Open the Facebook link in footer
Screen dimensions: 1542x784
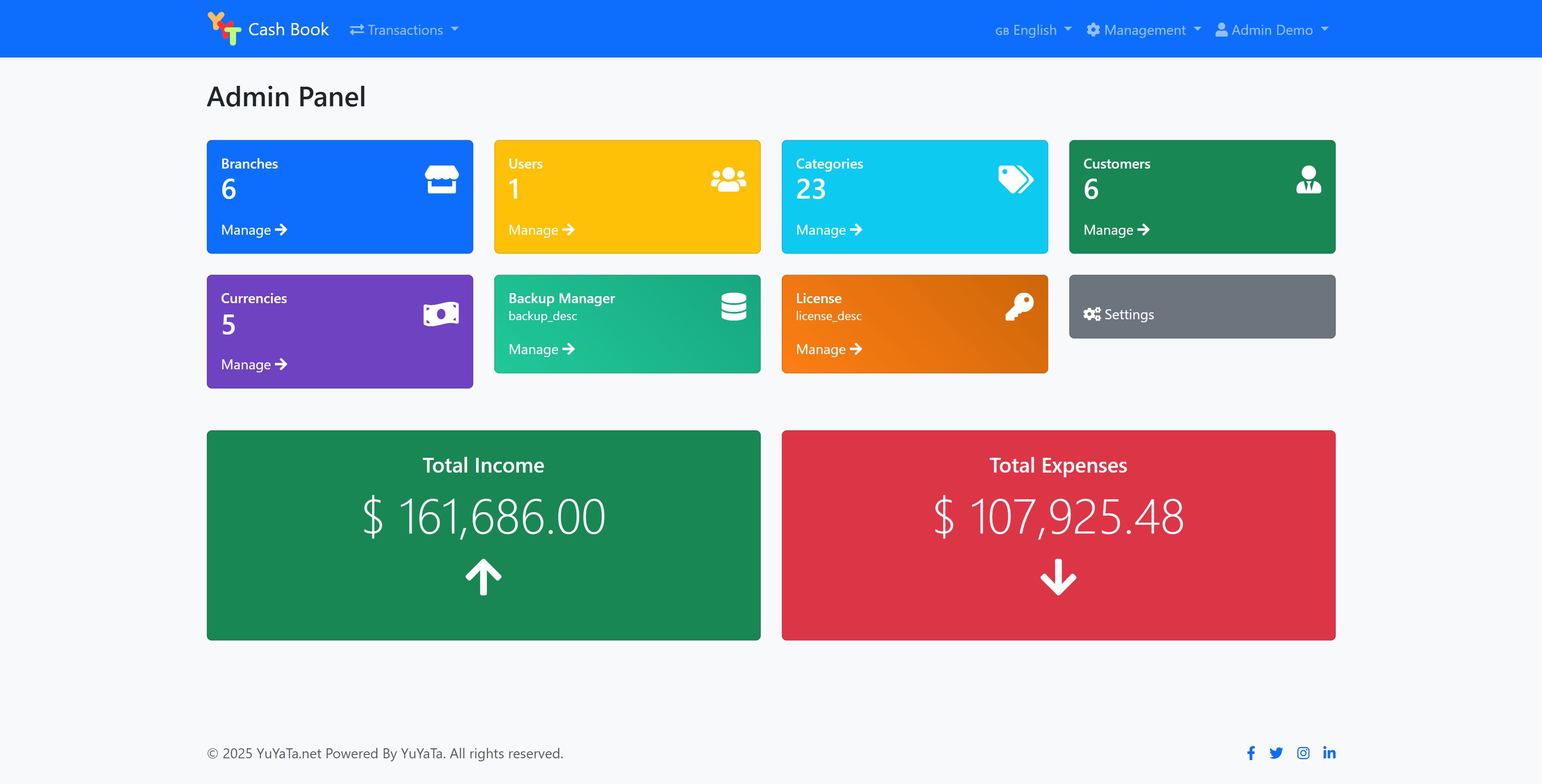(1251, 753)
